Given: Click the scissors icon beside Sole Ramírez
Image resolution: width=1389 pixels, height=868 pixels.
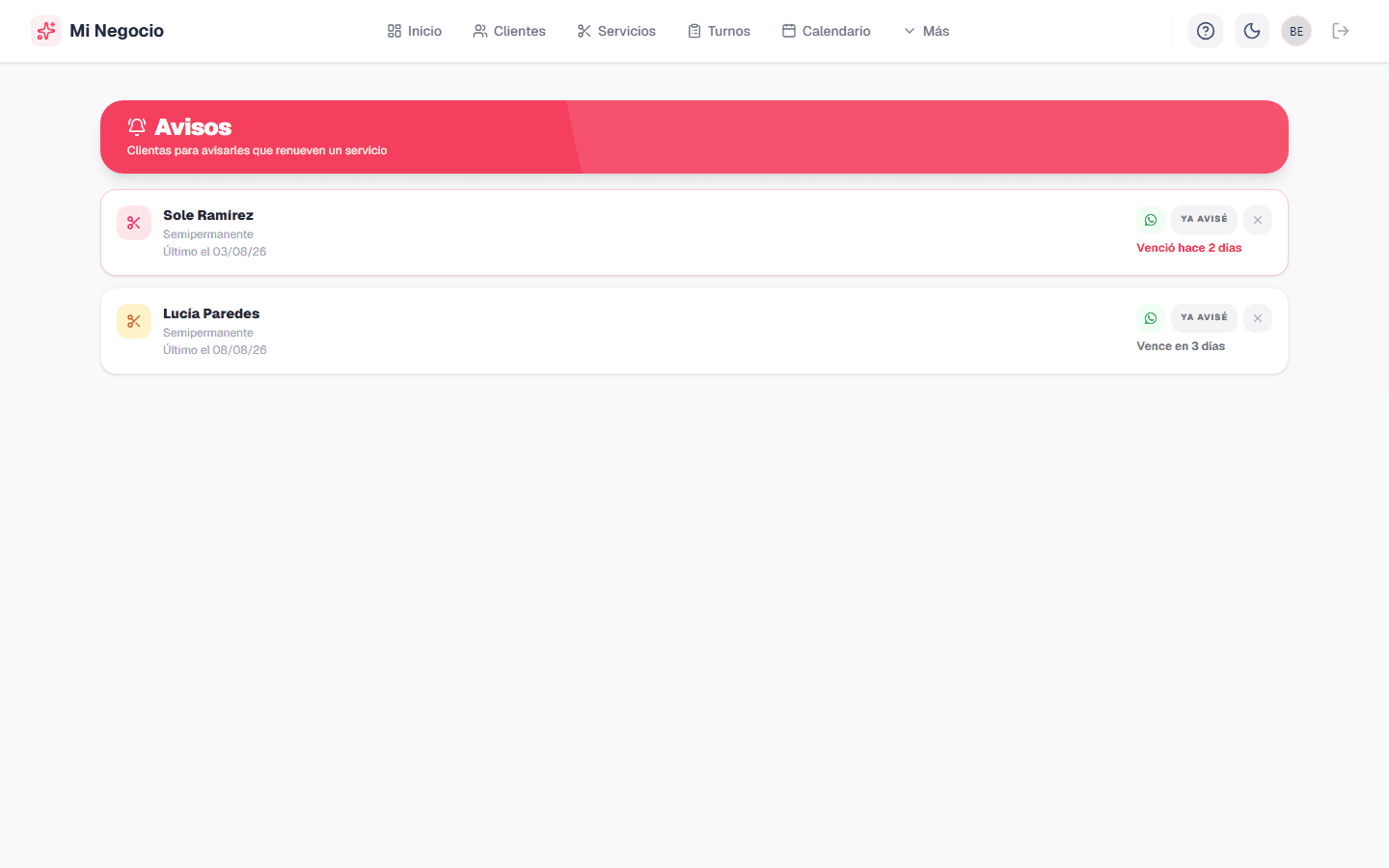Looking at the screenshot, I should point(134,223).
